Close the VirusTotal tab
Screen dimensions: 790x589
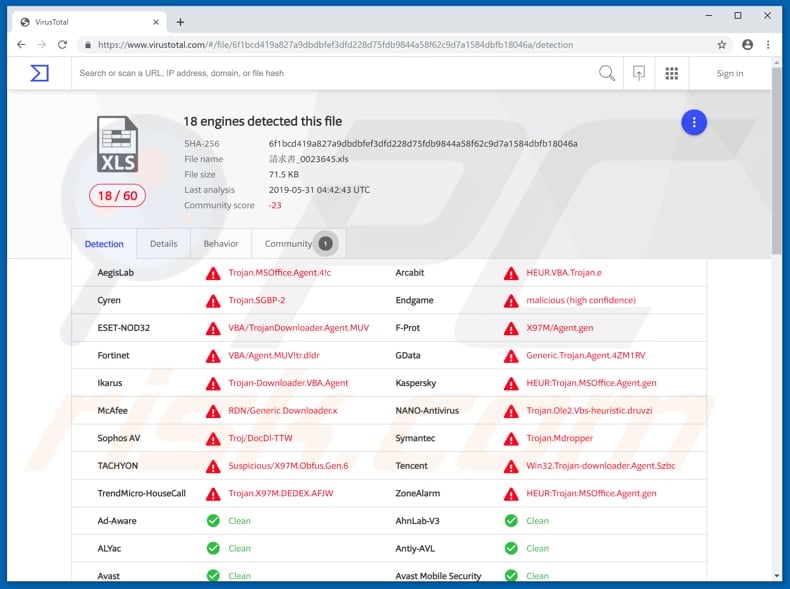156,22
